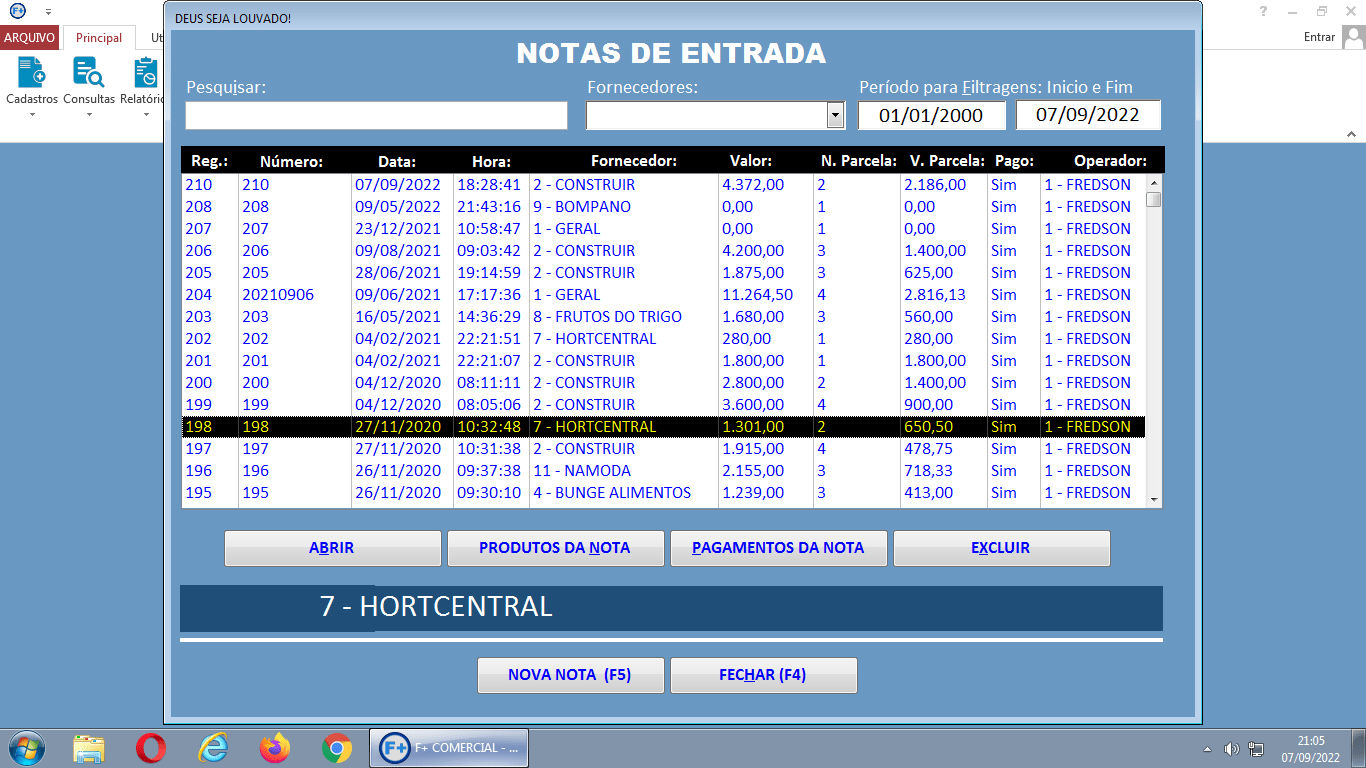Image resolution: width=1366 pixels, height=768 pixels.
Task: Expand the Fornecedores combo box
Action: coord(834,115)
